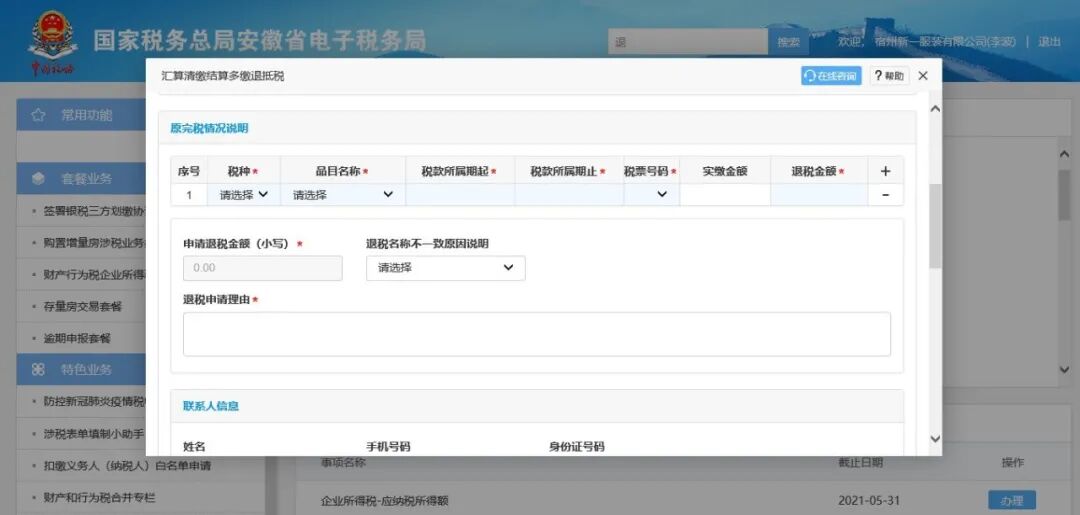Open 存量房交易套餐 sidebar item
Image resolution: width=1080 pixels, height=515 pixels.
(x=83, y=306)
